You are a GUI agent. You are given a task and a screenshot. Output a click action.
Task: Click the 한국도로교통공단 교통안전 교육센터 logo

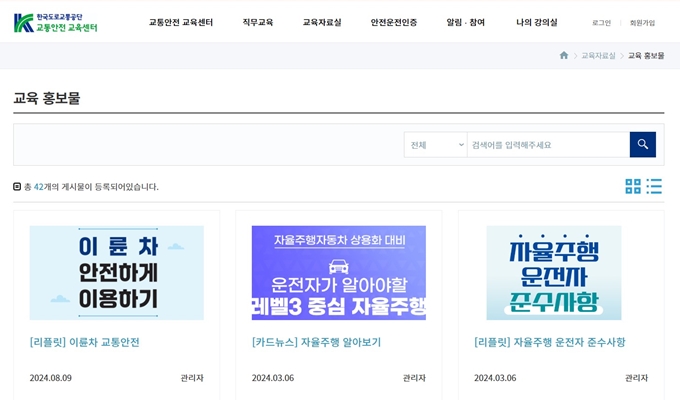pyautogui.click(x=56, y=23)
